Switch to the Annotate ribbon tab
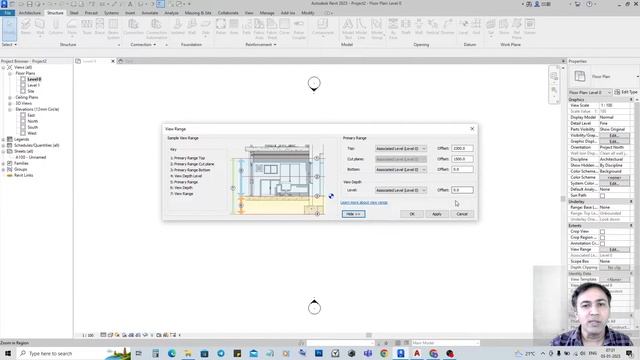The height and width of the screenshot is (360, 640). tap(150, 13)
